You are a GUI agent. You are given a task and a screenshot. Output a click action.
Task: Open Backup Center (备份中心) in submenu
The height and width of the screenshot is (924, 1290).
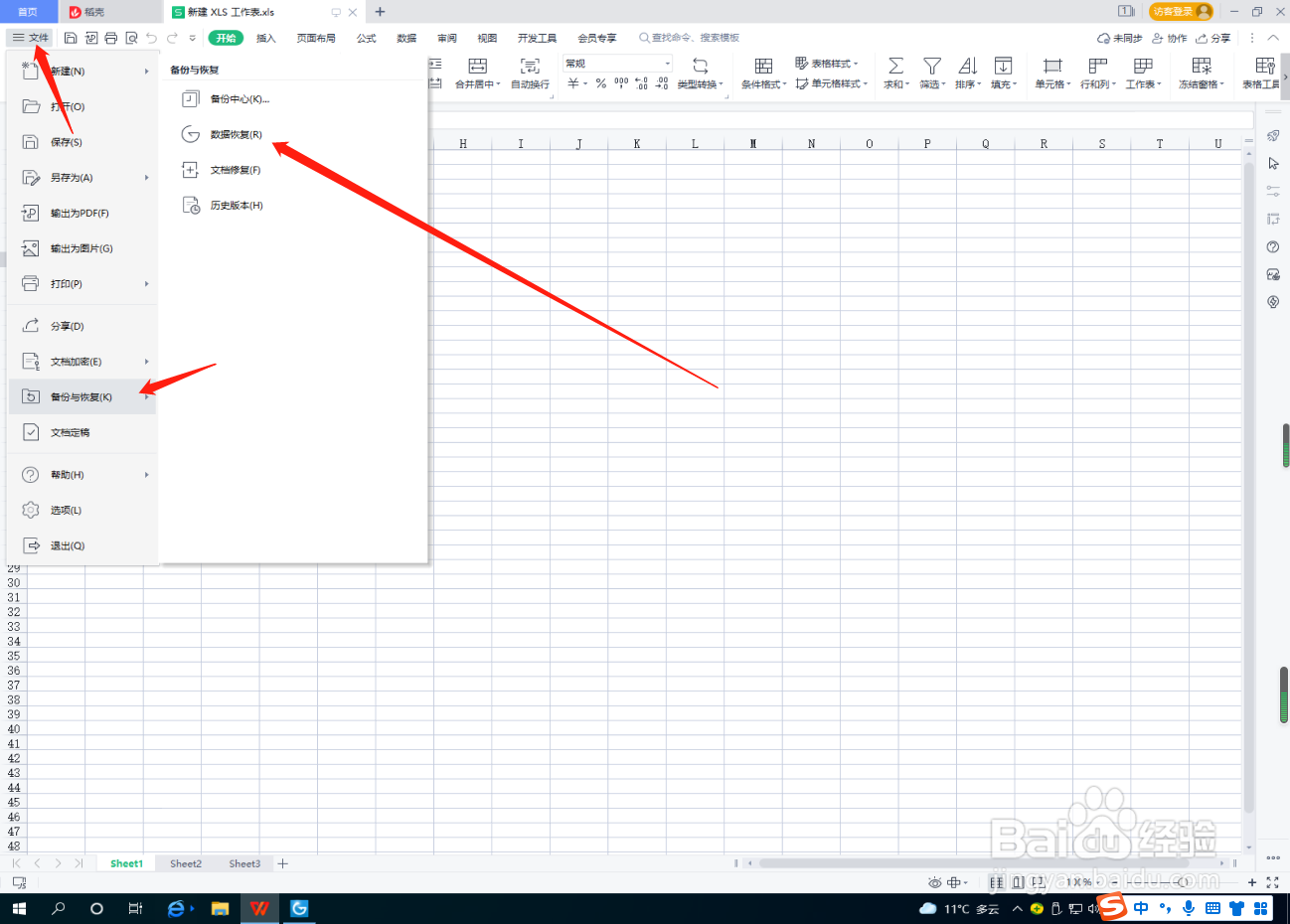click(x=240, y=99)
